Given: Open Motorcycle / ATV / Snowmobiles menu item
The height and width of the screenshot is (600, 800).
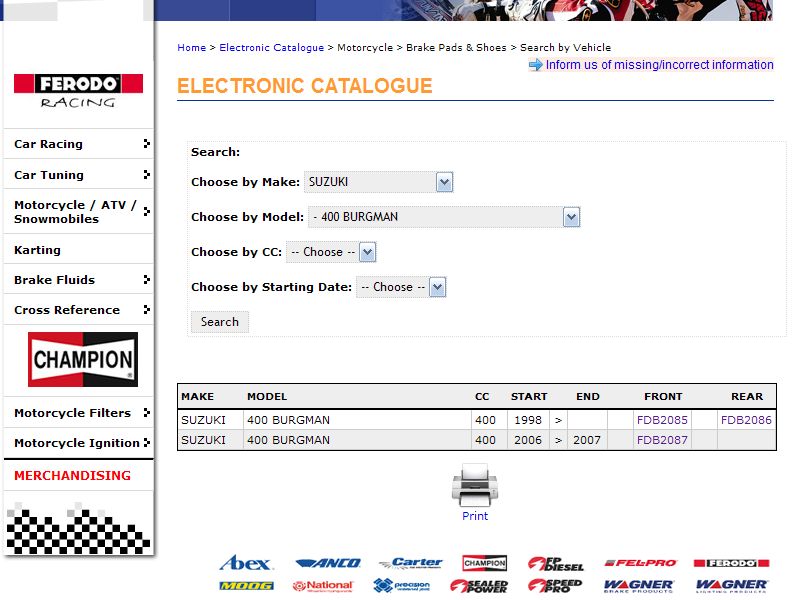Looking at the screenshot, I should pos(78,212).
